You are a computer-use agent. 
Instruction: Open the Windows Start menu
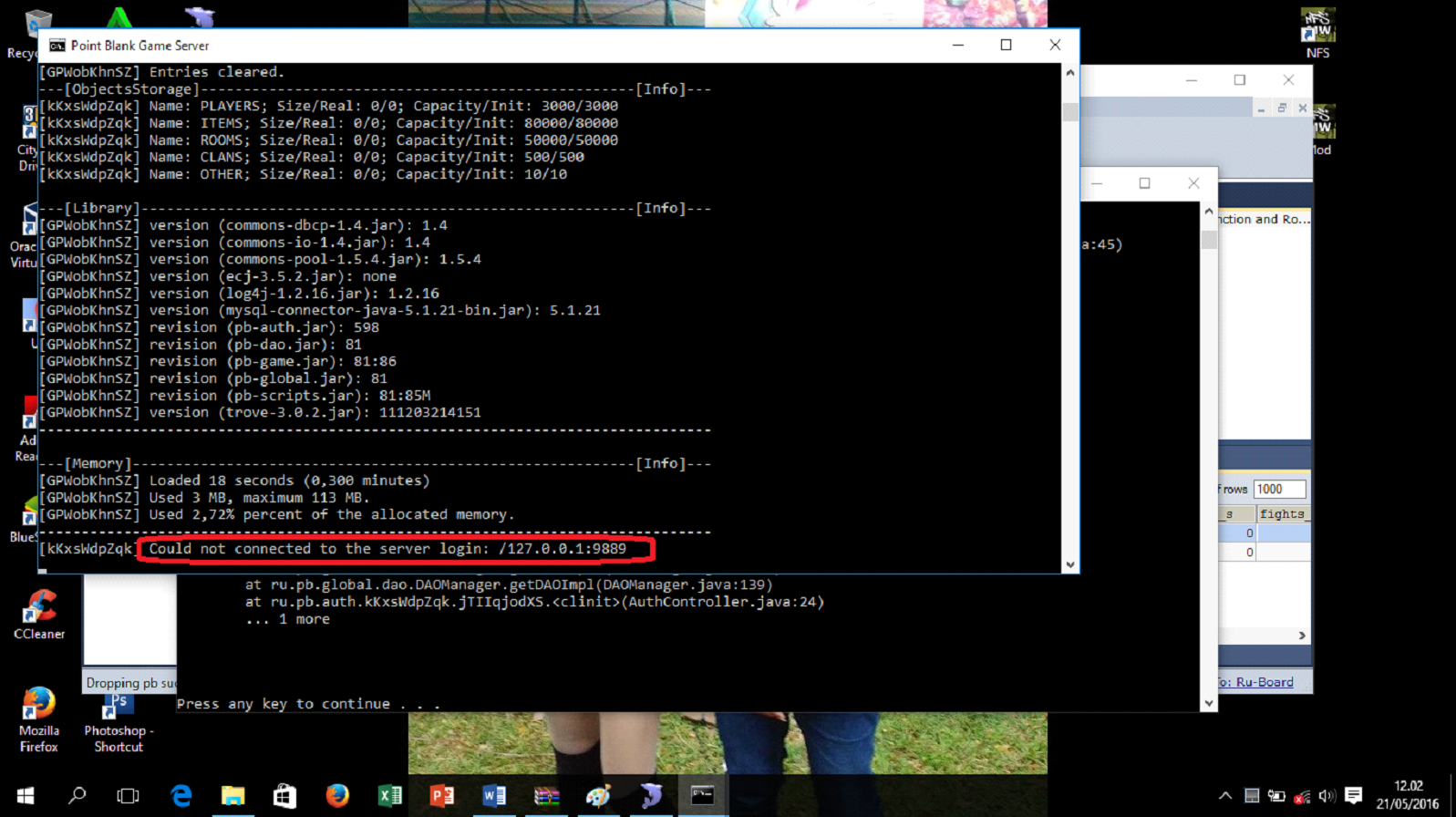26,796
